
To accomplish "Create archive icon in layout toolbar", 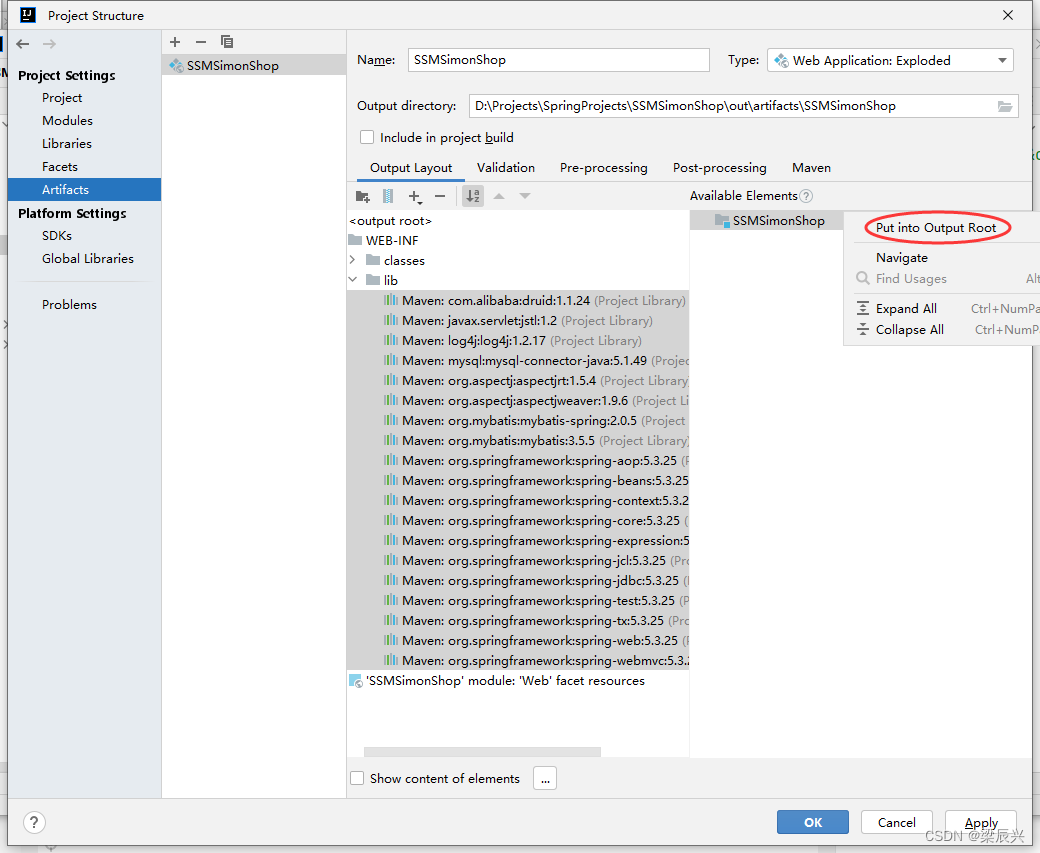I will (x=388, y=196).
